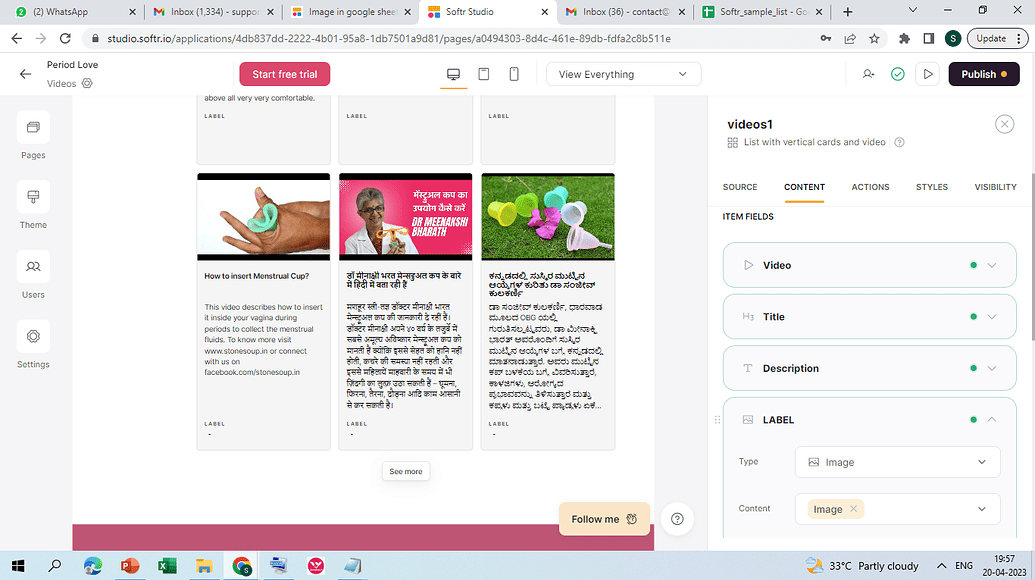Open the Pages panel in sidebar

33,128
